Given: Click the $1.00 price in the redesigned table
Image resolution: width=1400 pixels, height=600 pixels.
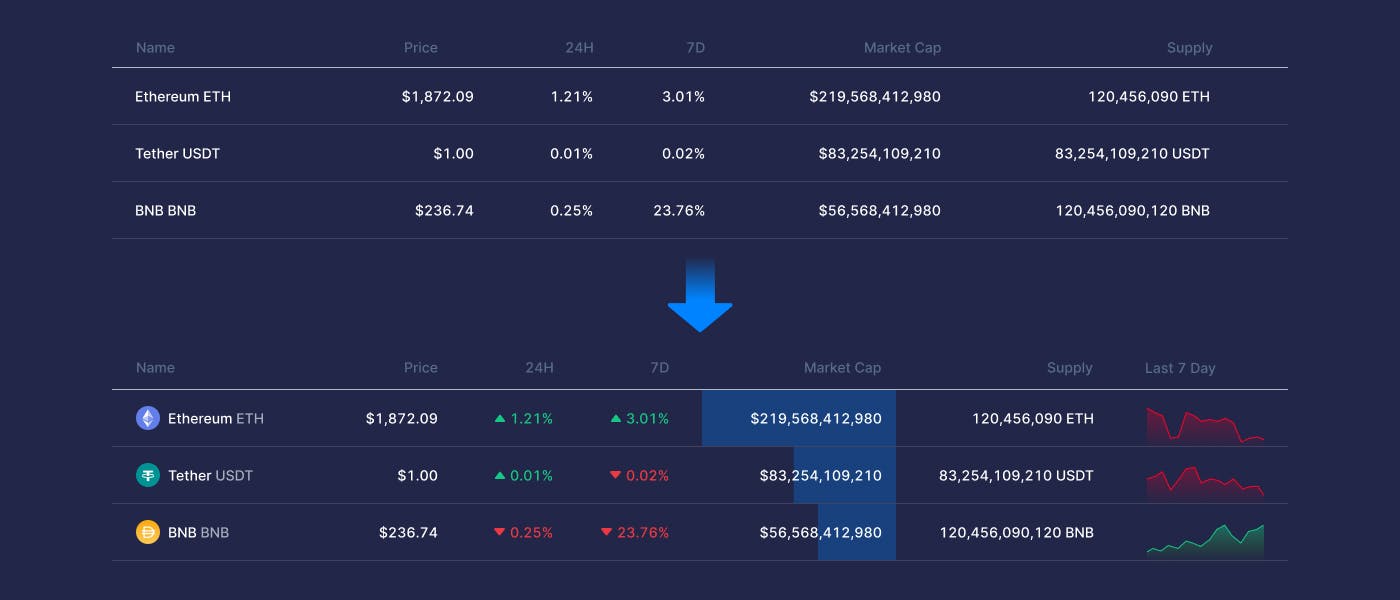Looking at the screenshot, I should pyautogui.click(x=418, y=476).
